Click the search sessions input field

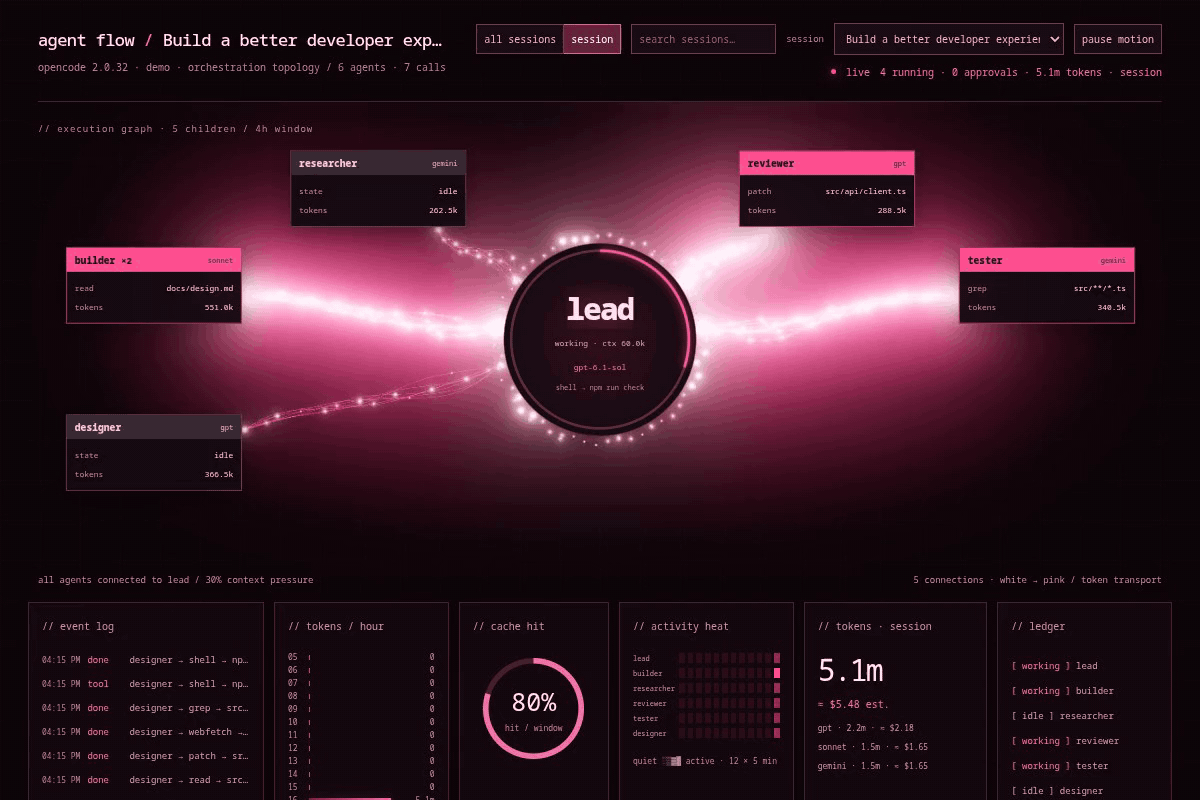pos(703,39)
